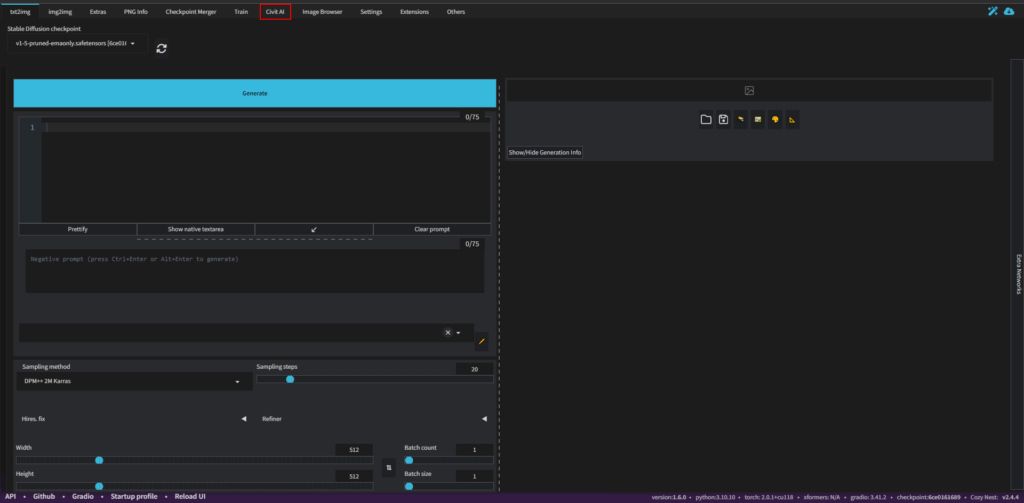
Task: Send image to extras ruler icon
Action: click(x=792, y=120)
